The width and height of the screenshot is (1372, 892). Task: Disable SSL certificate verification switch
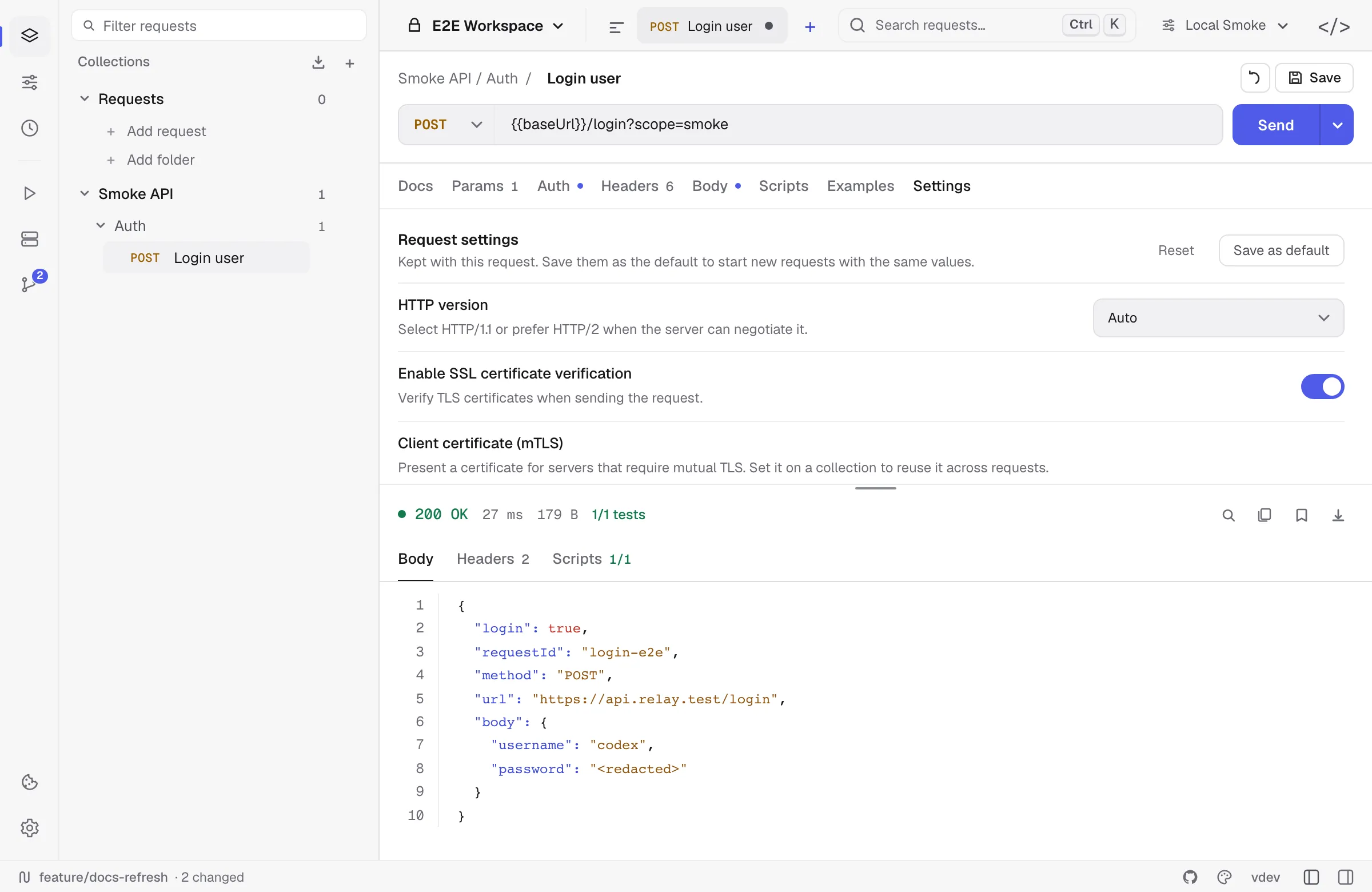point(1322,387)
